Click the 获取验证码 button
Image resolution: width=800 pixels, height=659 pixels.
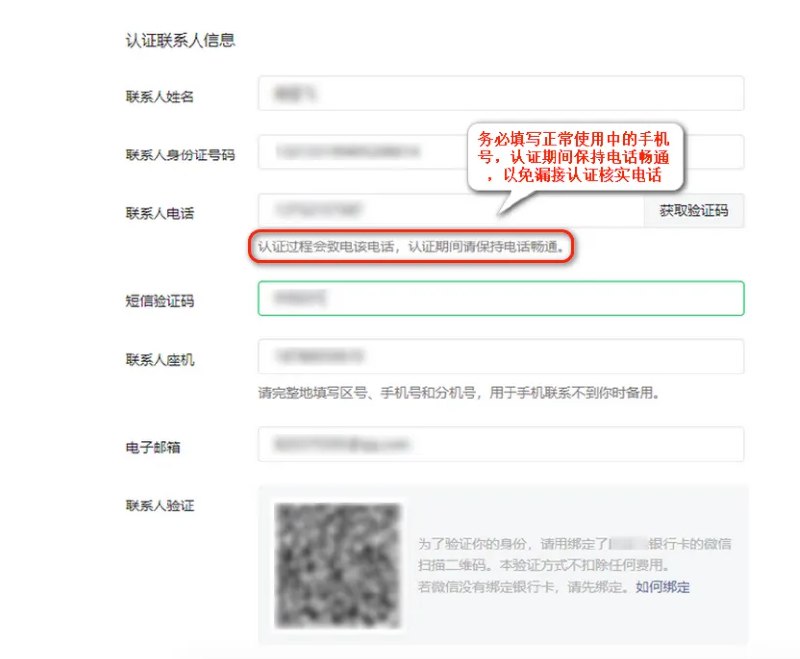(694, 210)
